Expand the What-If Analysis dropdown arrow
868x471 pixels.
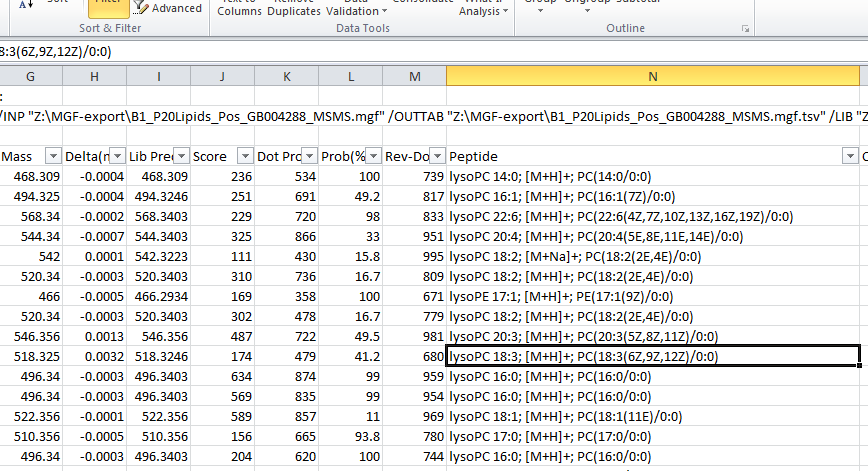[x=505, y=12]
